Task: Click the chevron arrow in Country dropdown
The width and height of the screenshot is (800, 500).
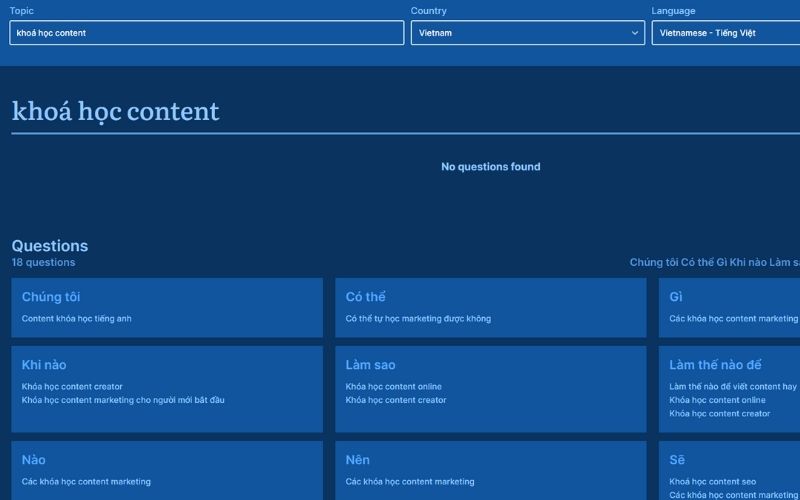Action: (635, 33)
